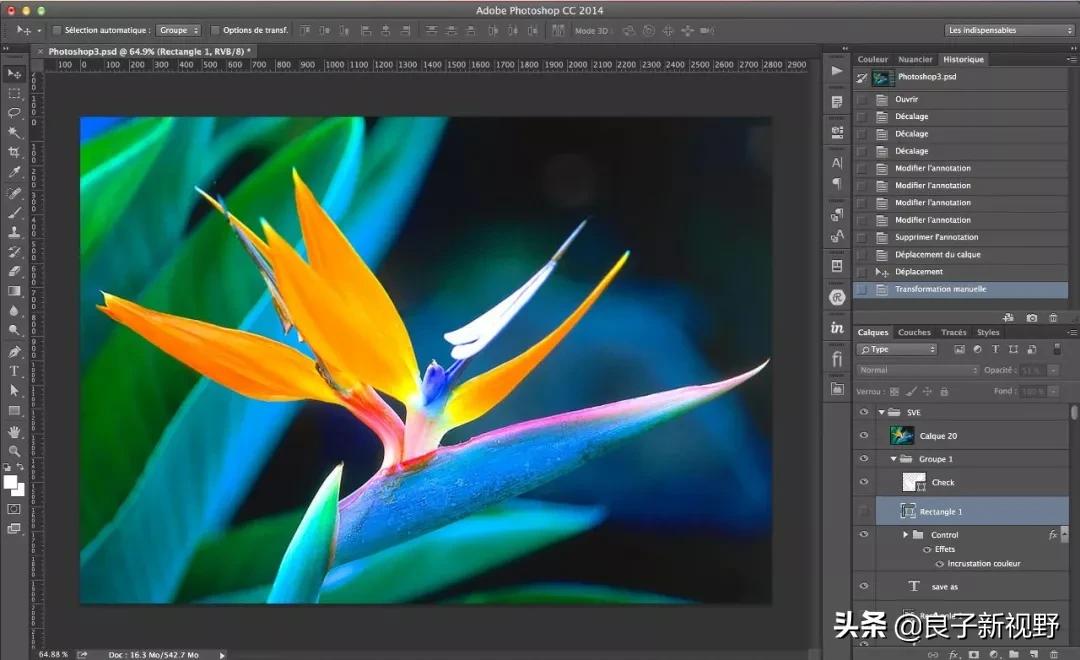
Task: Open the Groupe dropdown in options bar
Action: pyautogui.click(x=179, y=30)
